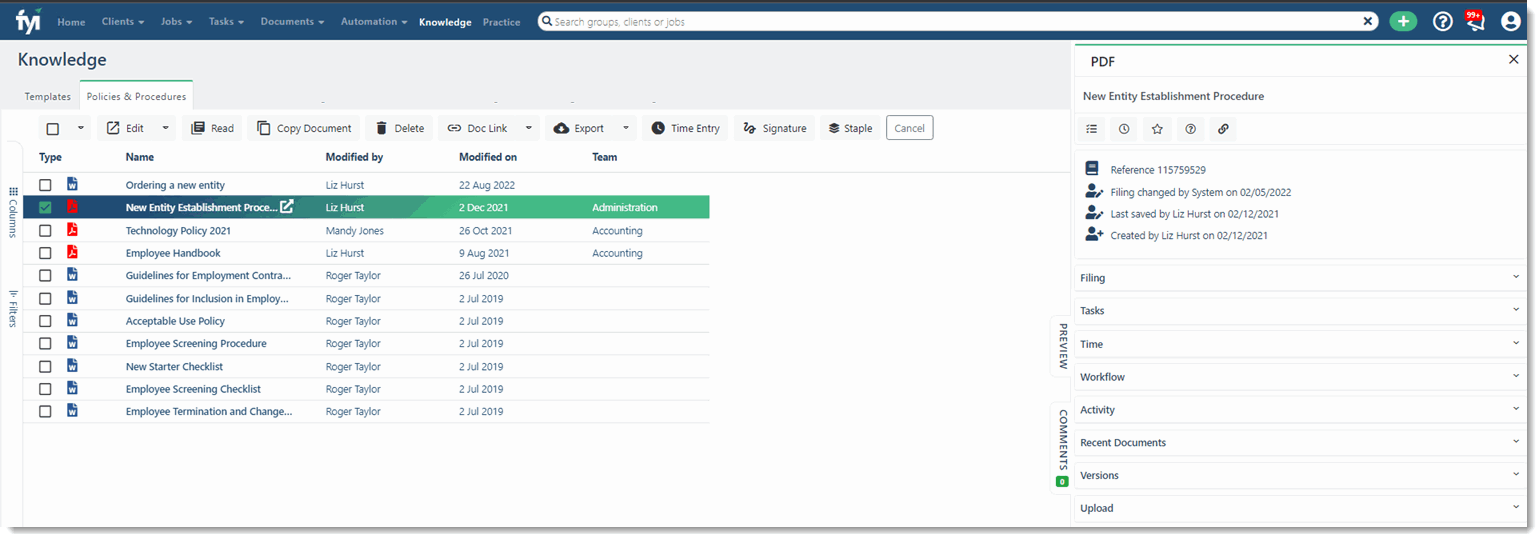This screenshot has width=1536, height=534.
Task: Click the Time Entry button
Action: click(x=686, y=128)
